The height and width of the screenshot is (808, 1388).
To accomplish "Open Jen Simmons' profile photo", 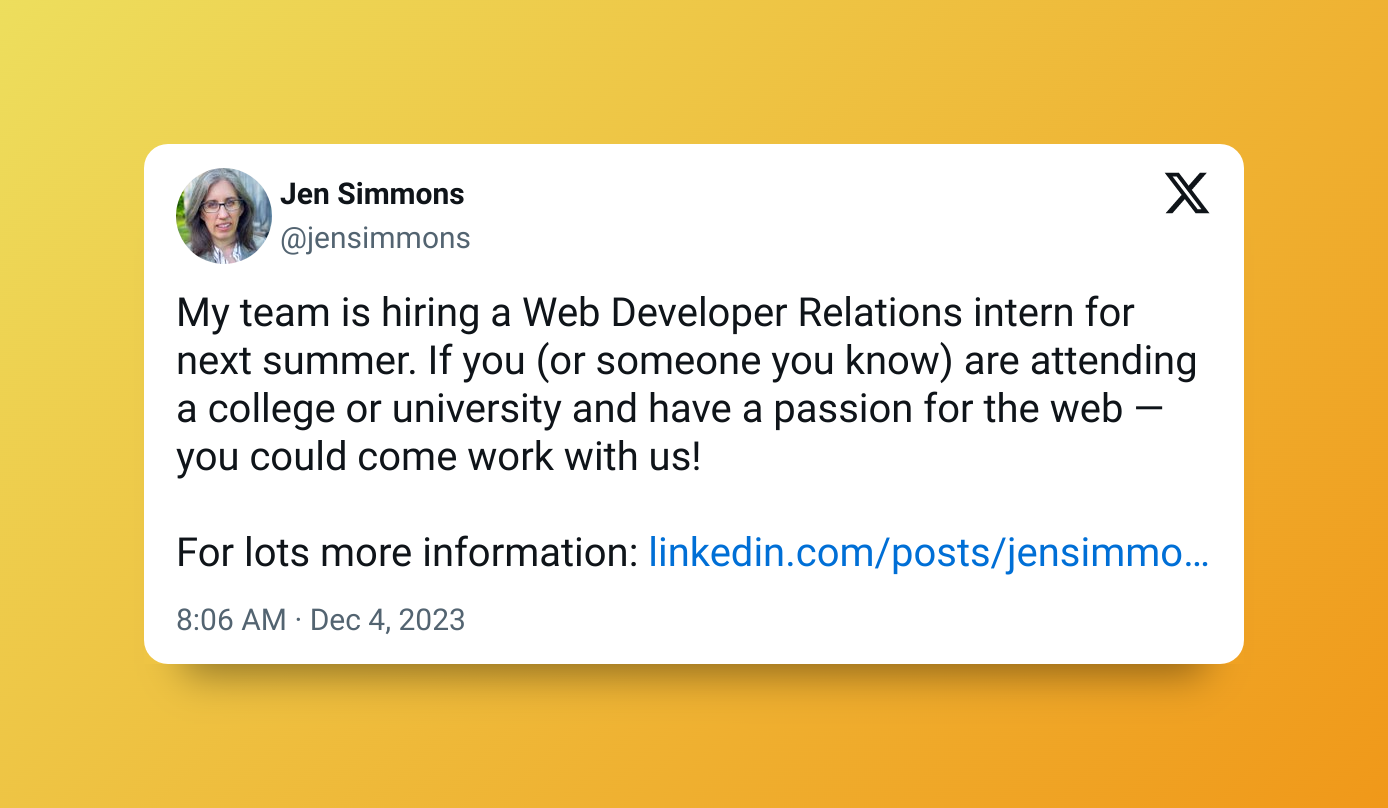I will click(x=224, y=216).
